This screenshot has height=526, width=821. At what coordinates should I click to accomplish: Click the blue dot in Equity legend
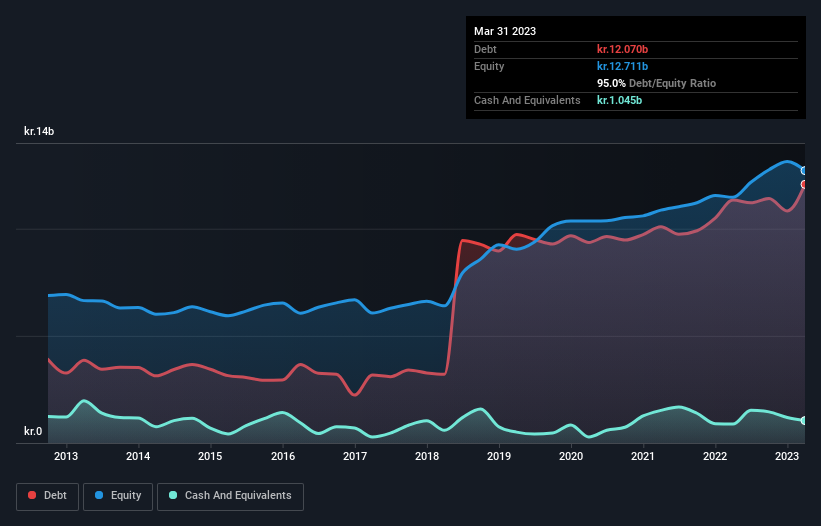point(98,495)
